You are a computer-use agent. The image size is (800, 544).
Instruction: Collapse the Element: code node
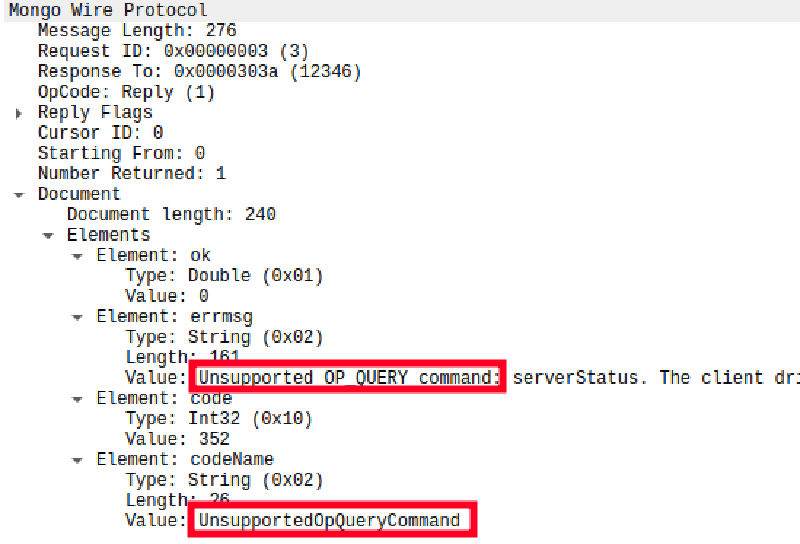77,399
